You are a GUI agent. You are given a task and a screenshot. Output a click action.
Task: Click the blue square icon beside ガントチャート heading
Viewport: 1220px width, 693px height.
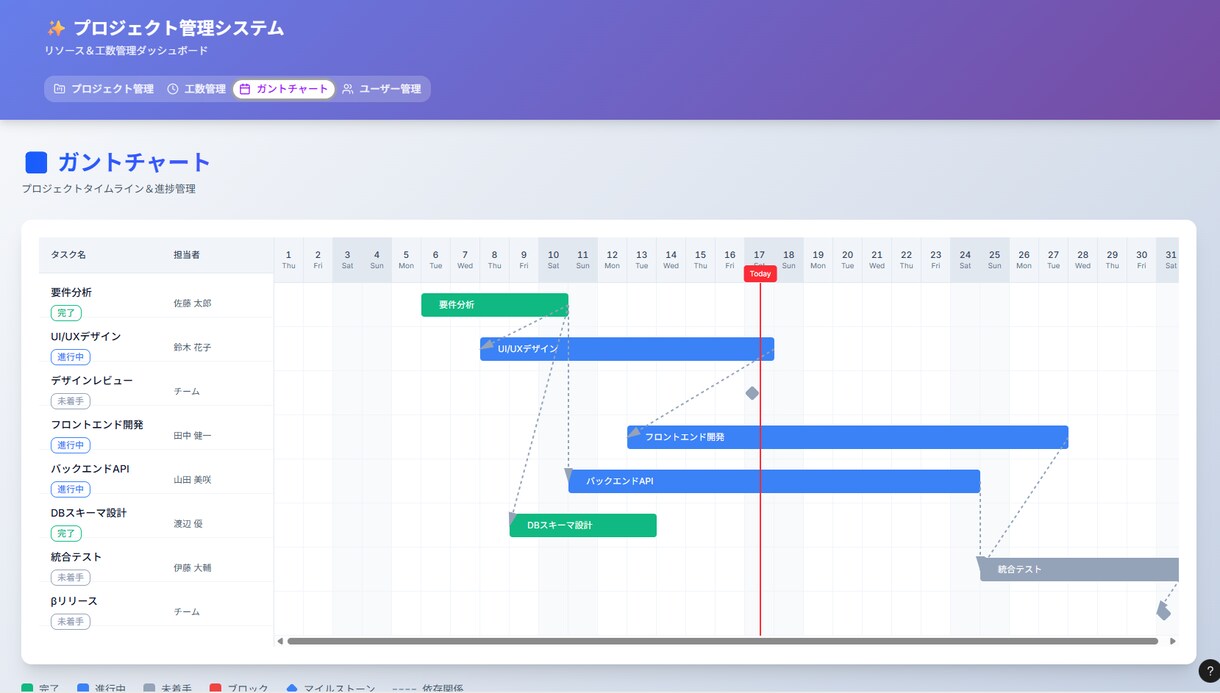point(36,162)
